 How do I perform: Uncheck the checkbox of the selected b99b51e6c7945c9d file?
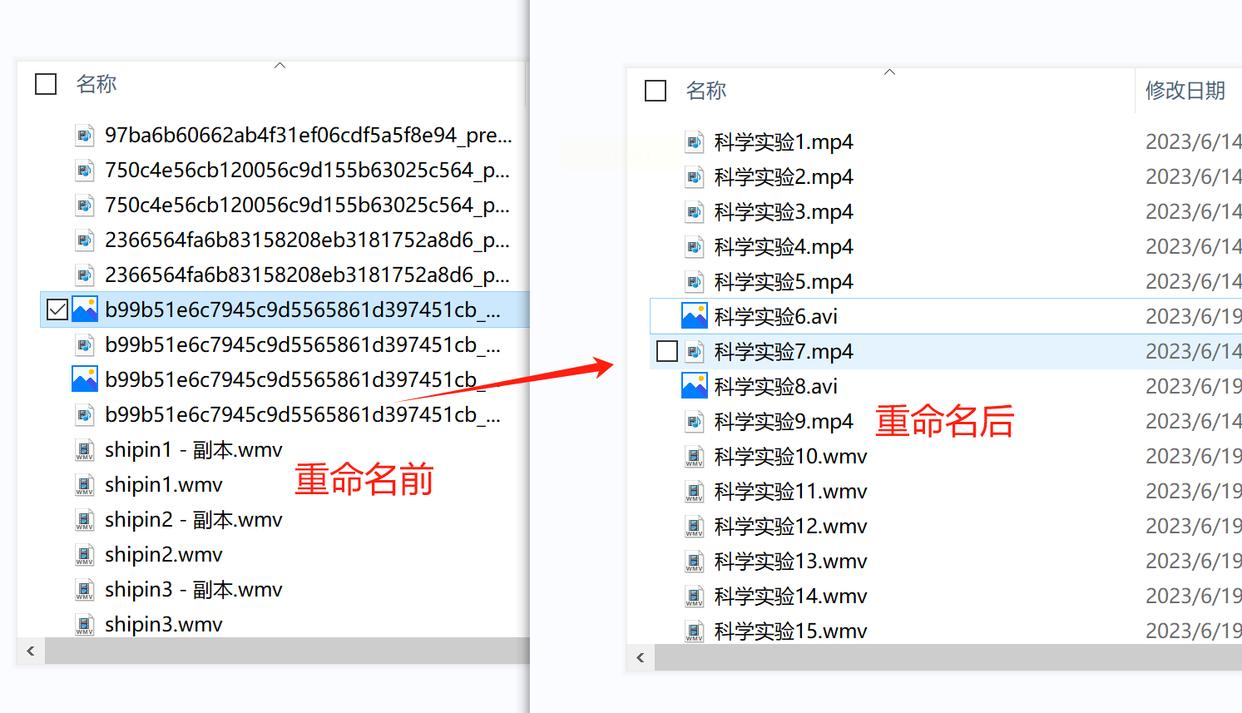pos(57,310)
